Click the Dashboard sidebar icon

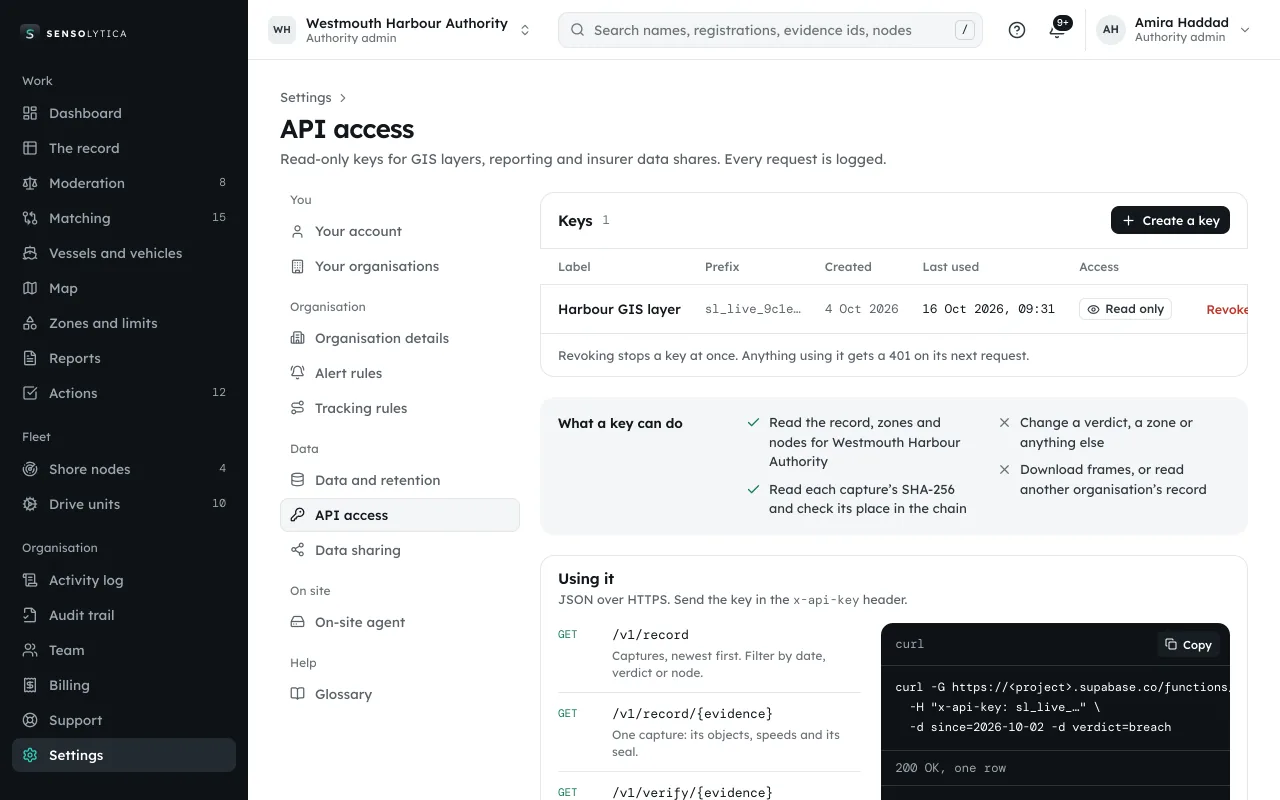30,113
